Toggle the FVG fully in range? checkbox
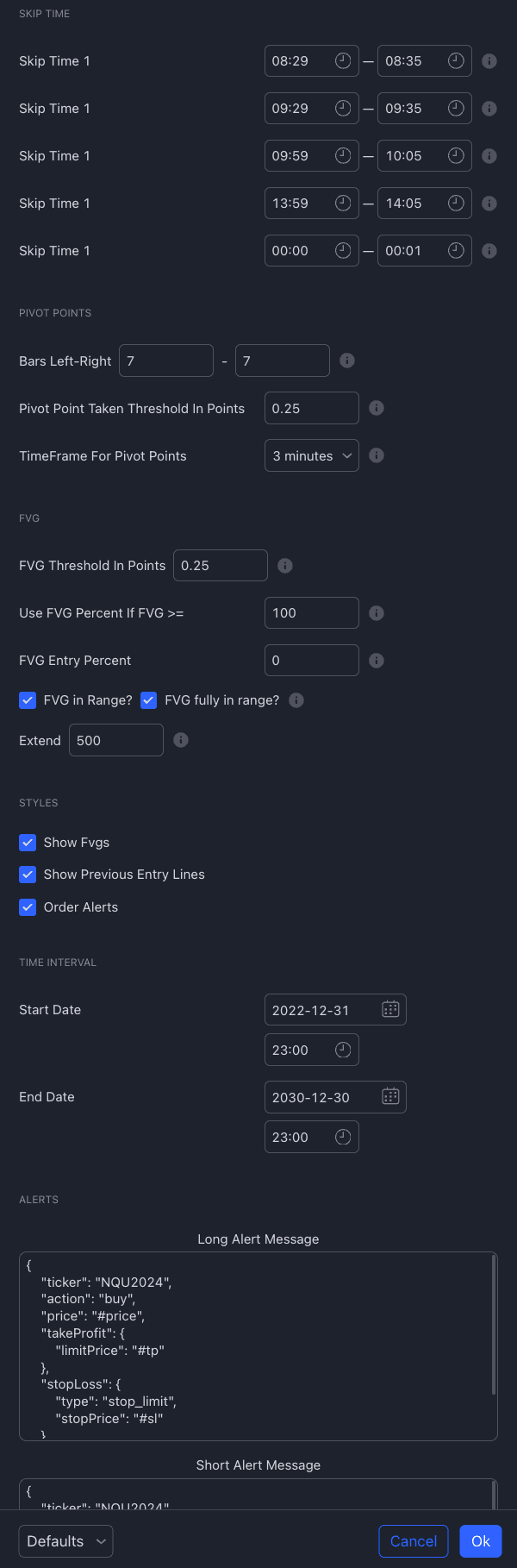This screenshot has width=517, height=1568. pyautogui.click(x=148, y=700)
